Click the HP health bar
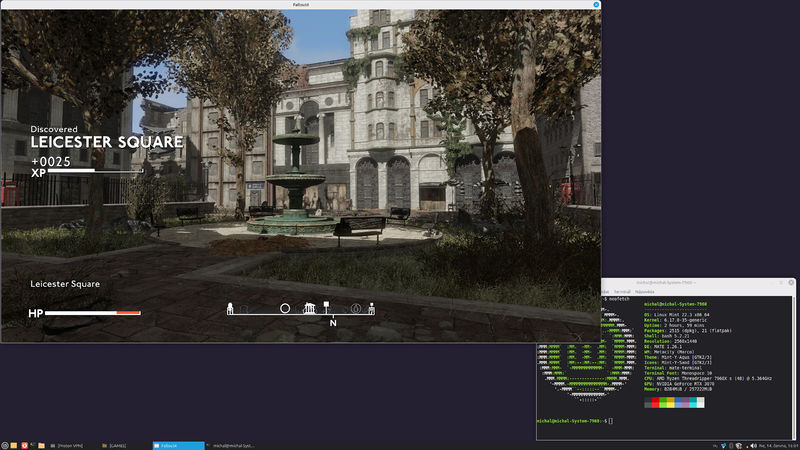The width and height of the screenshot is (800, 450). click(x=92, y=313)
